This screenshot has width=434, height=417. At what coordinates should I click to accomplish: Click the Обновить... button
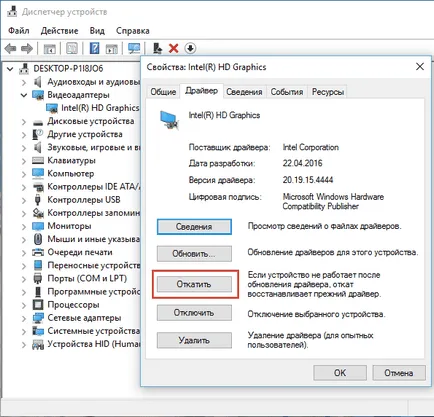tap(194, 254)
